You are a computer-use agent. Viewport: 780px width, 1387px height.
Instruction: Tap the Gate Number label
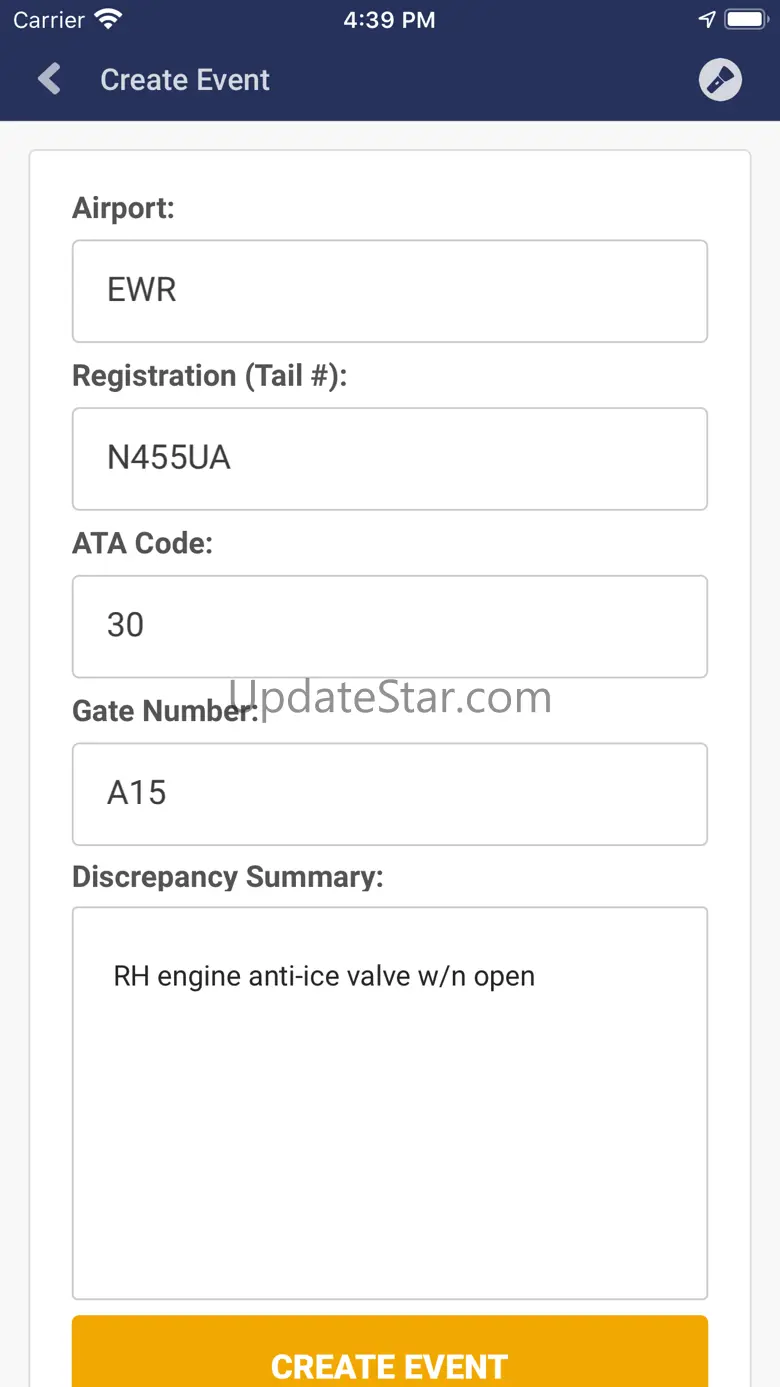150,711
